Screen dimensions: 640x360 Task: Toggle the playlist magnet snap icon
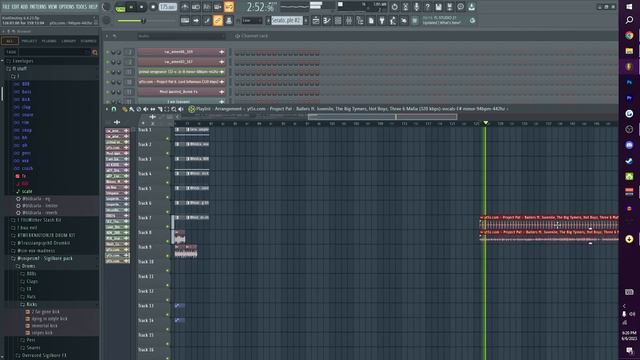coord(114,109)
